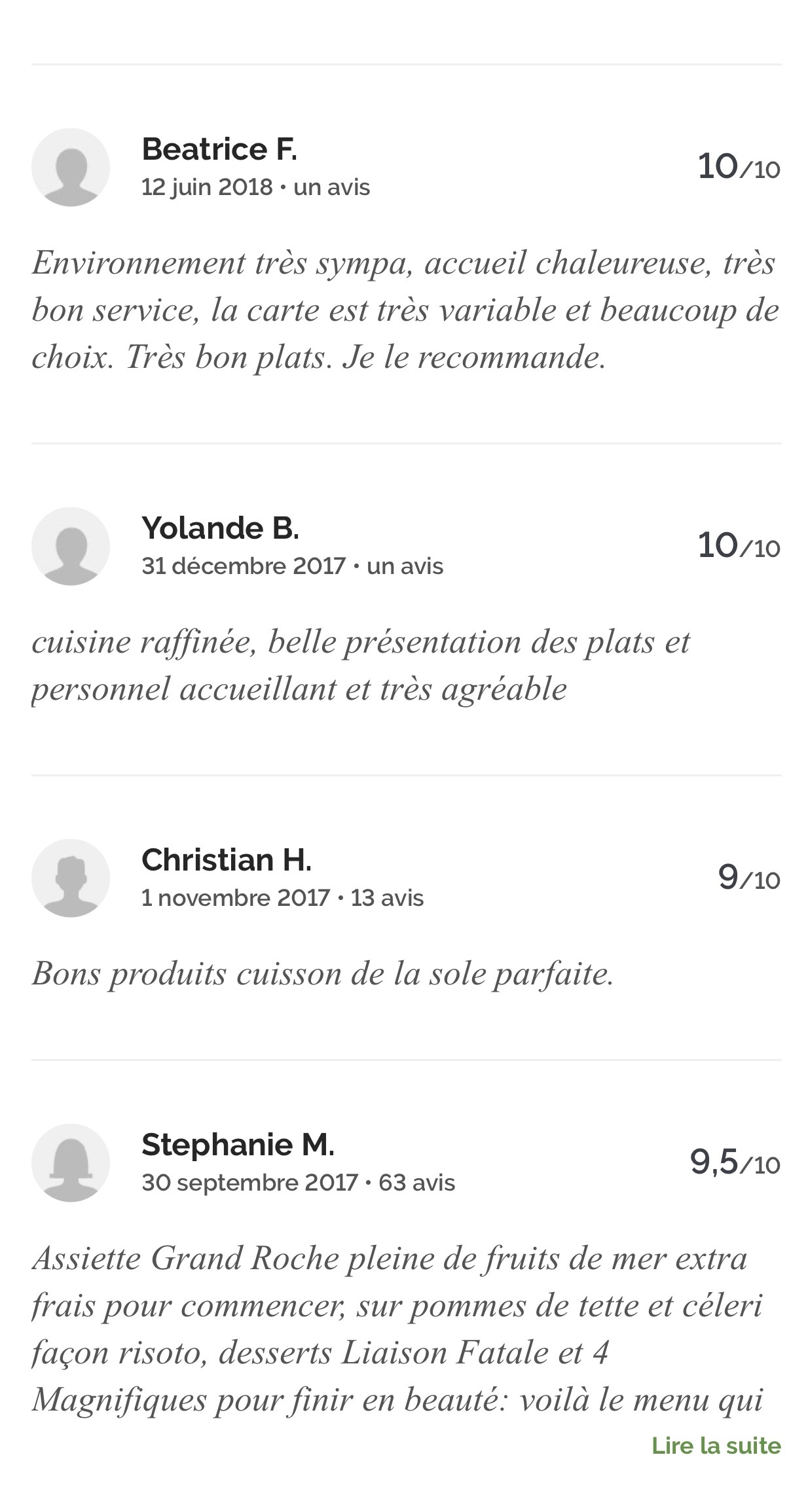
Task: Click Beatrice's 10/10 rating score
Action: click(739, 167)
